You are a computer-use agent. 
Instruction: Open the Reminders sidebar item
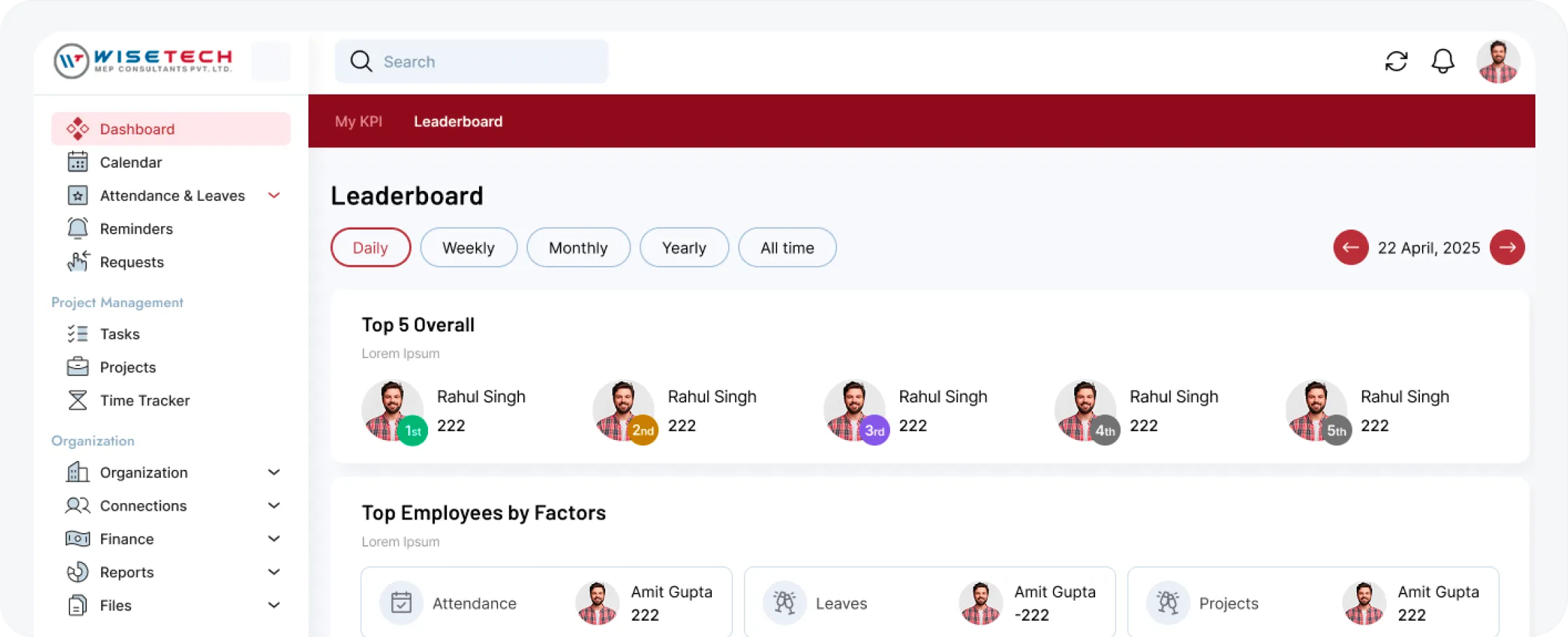pyautogui.click(x=136, y=229)
